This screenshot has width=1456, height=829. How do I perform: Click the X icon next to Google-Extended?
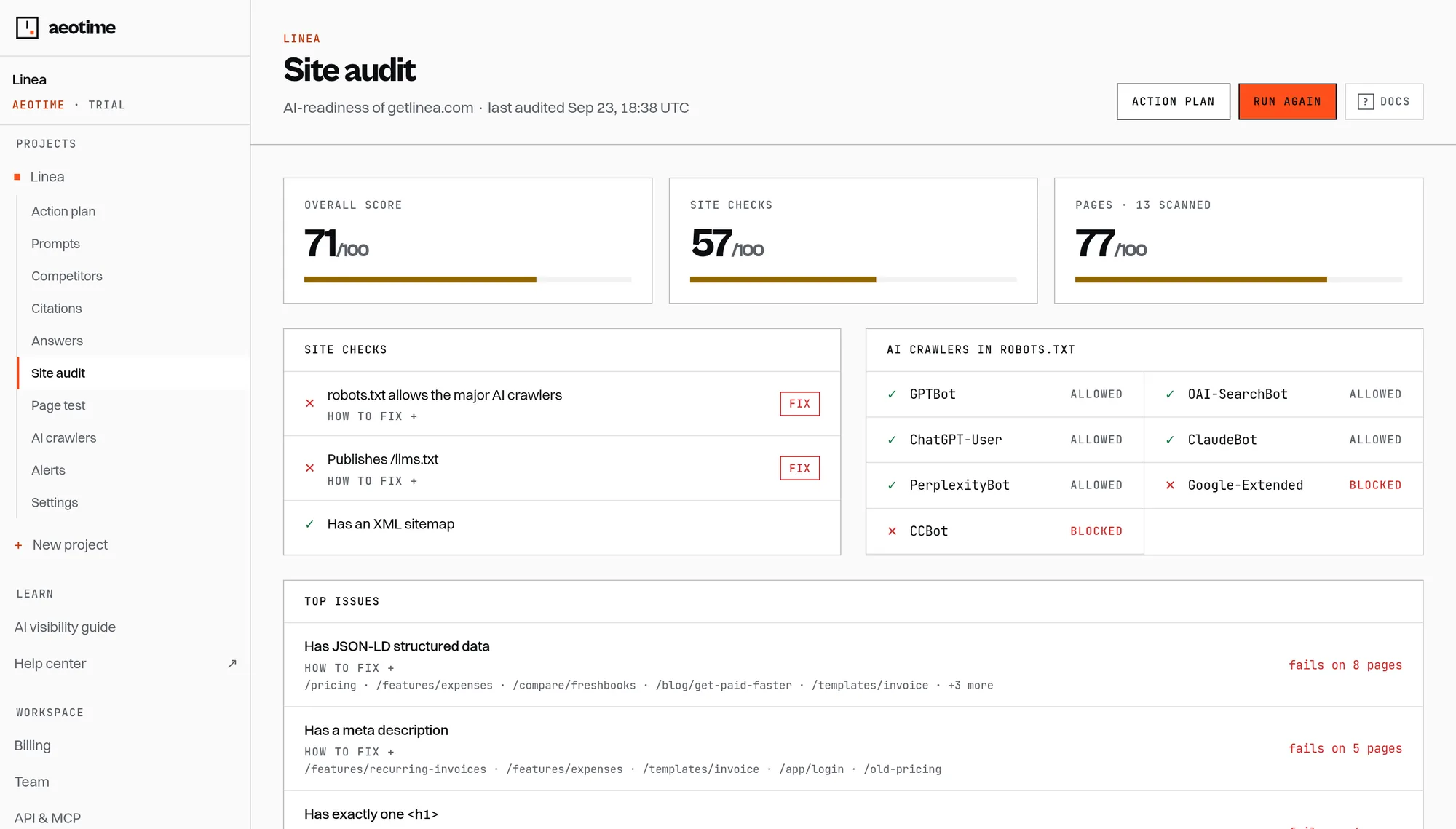tap(1170, 485)
